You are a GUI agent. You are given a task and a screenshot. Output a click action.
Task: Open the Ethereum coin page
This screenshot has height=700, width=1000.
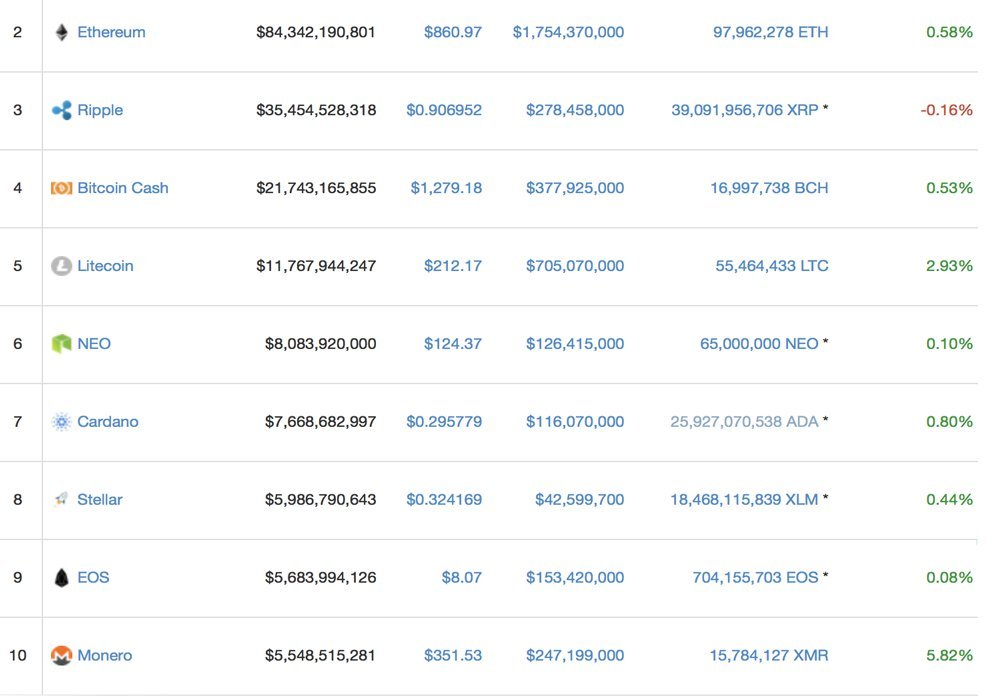[111, 32]
